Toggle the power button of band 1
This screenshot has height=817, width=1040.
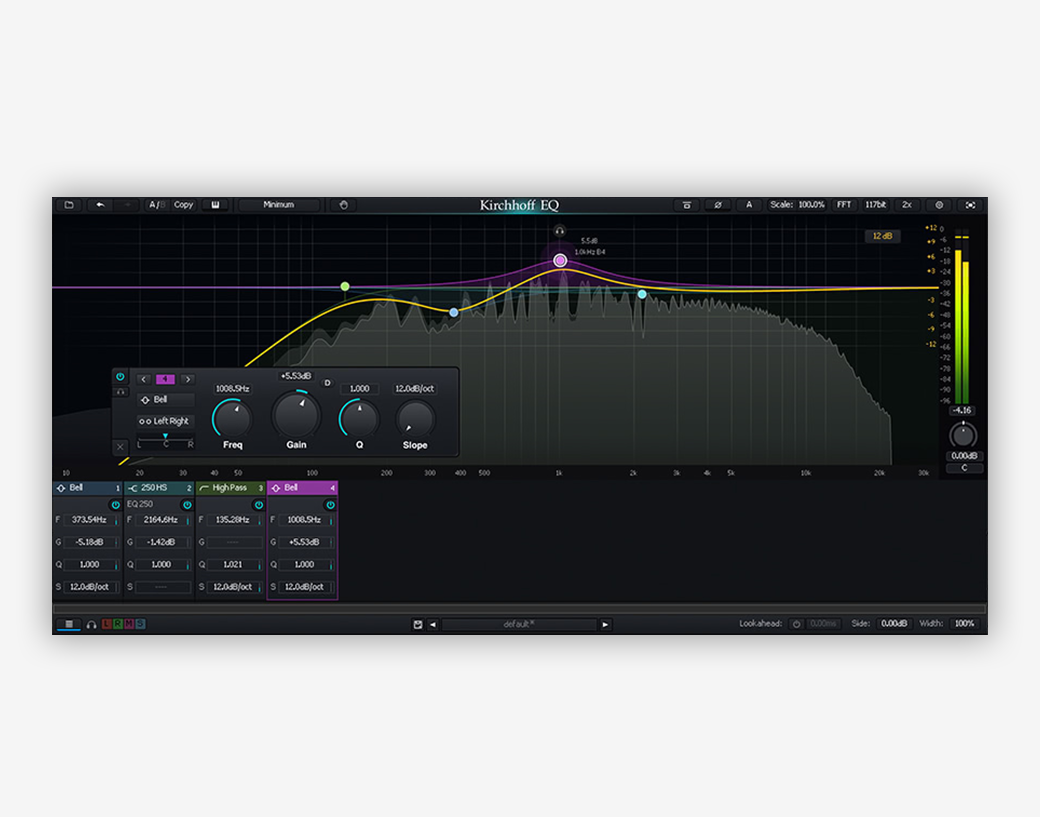tap(115, 505)
